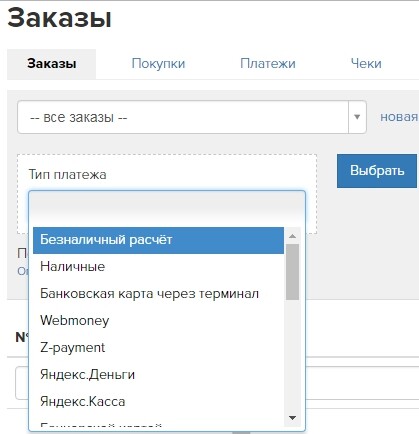Click the Выбрать button

(x=377, y=171)
